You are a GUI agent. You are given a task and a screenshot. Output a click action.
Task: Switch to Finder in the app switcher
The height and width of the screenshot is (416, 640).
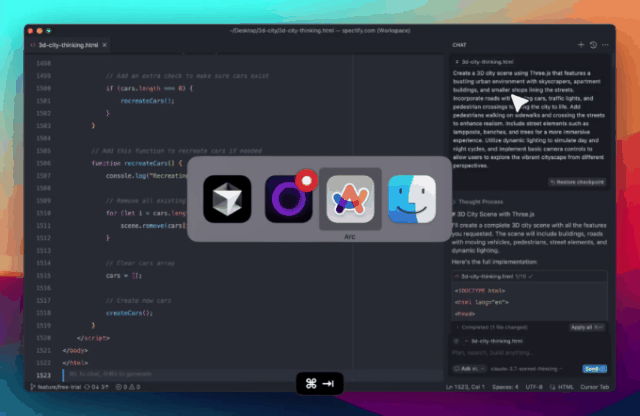pyautogui.click(x=412, y=199)
